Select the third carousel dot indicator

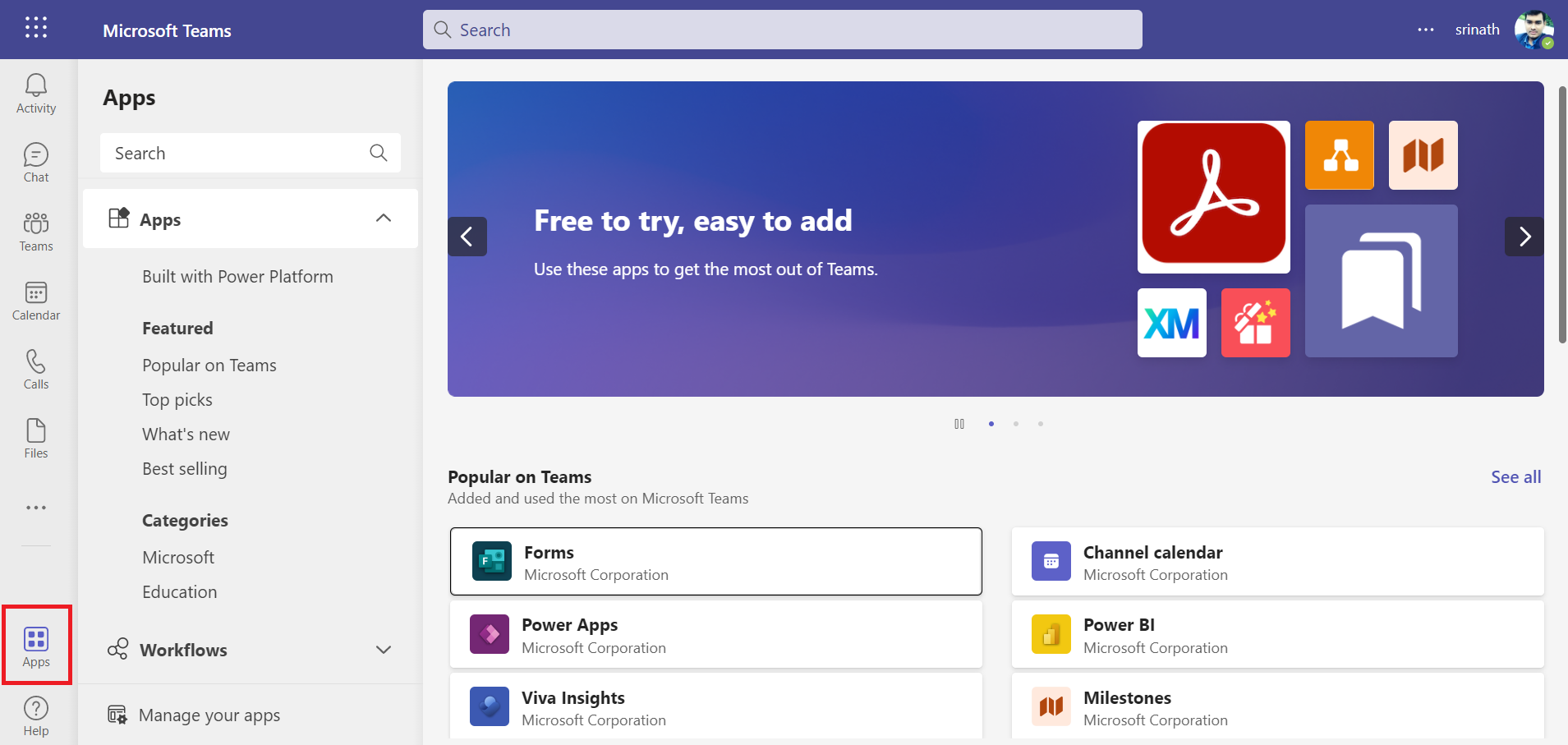(1041, 424)
